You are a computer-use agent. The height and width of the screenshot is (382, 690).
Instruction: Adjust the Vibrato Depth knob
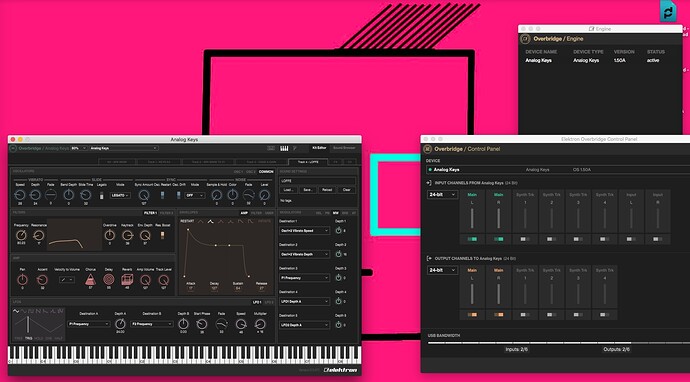pyautogui.click(x=35, y=195)
